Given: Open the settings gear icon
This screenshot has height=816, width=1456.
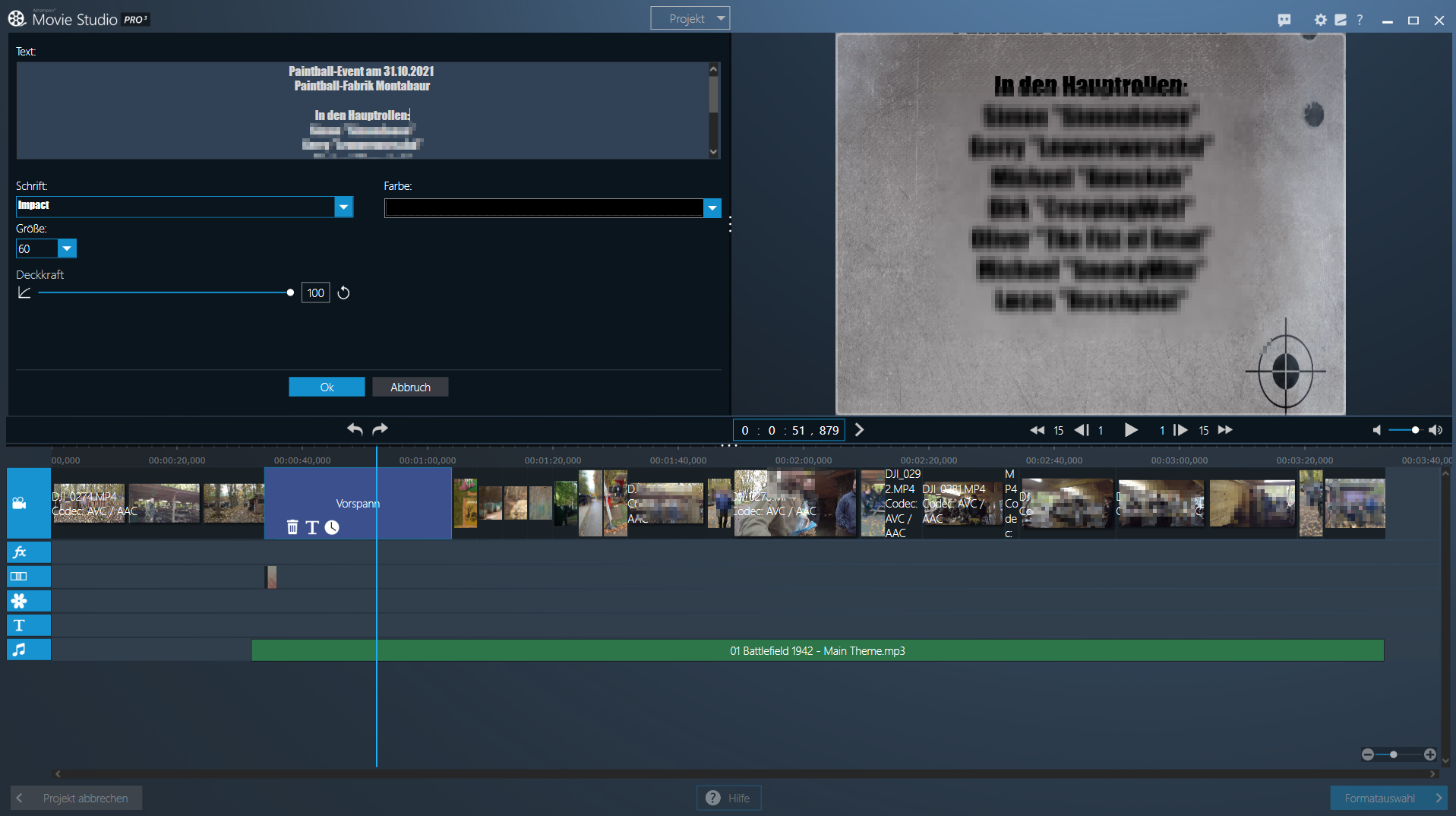Looking at the screenshot, I should (x=1320, y=20).
